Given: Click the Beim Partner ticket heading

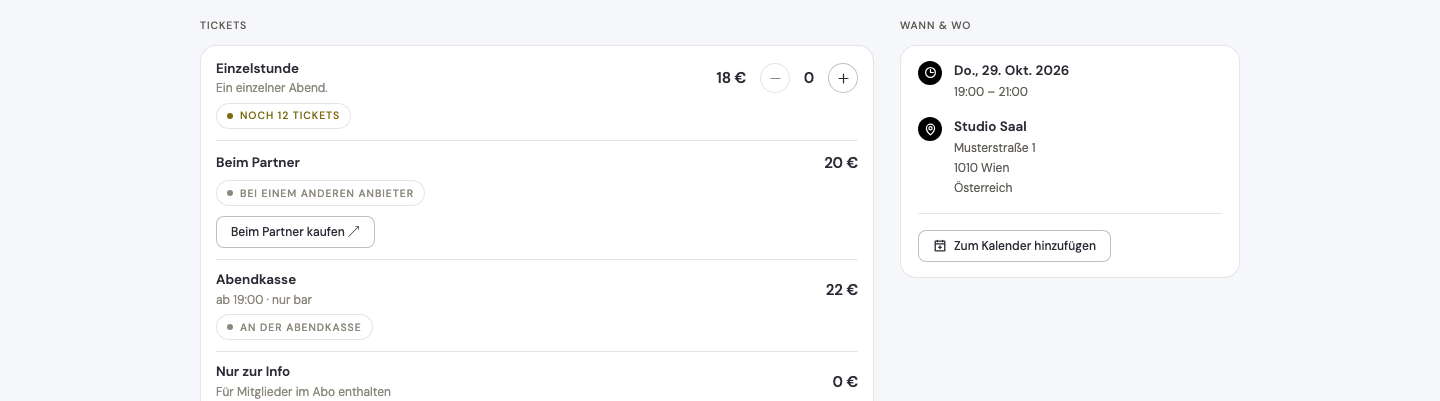Looking at the screenshot, I should pos(258,162).
